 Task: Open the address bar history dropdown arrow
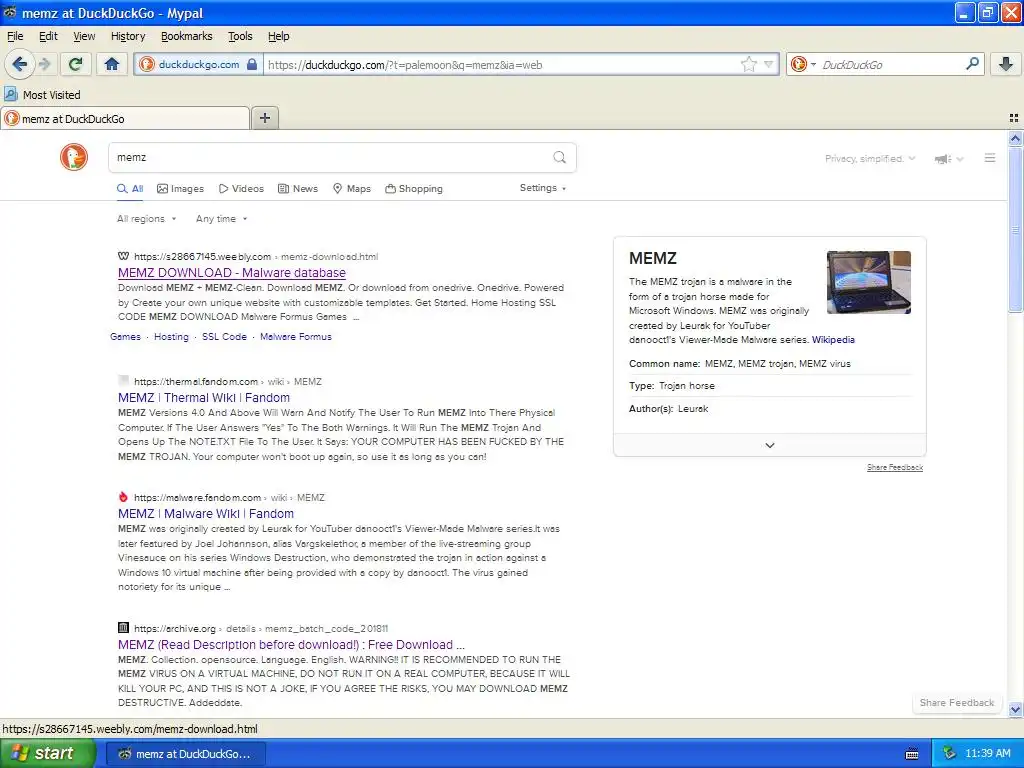769,64
